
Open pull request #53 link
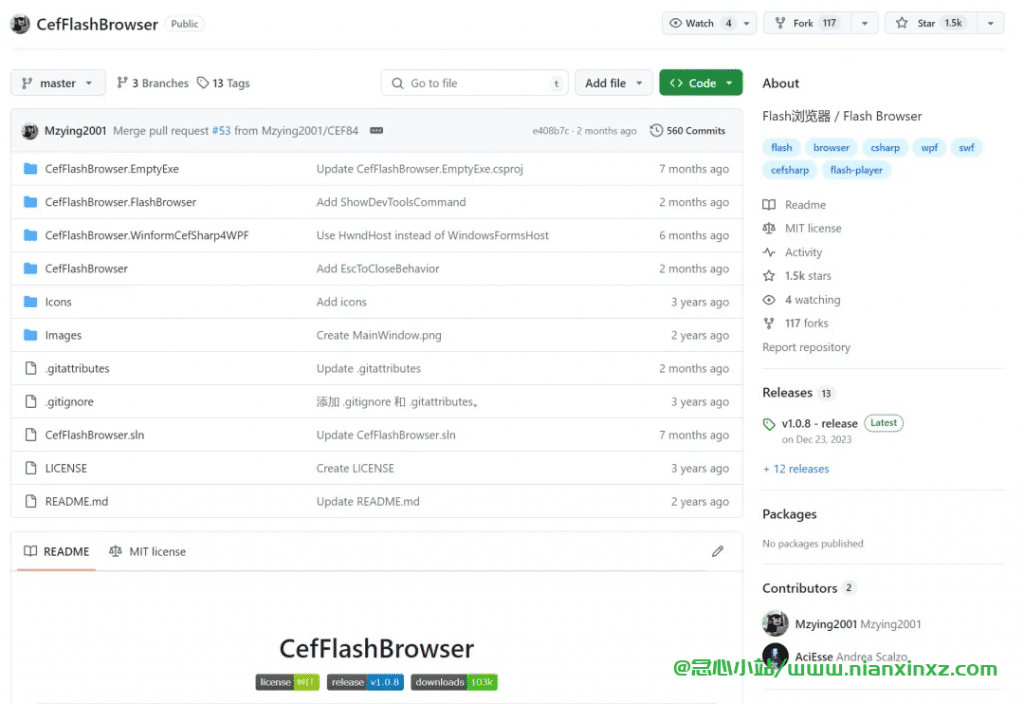coord(221,131)
